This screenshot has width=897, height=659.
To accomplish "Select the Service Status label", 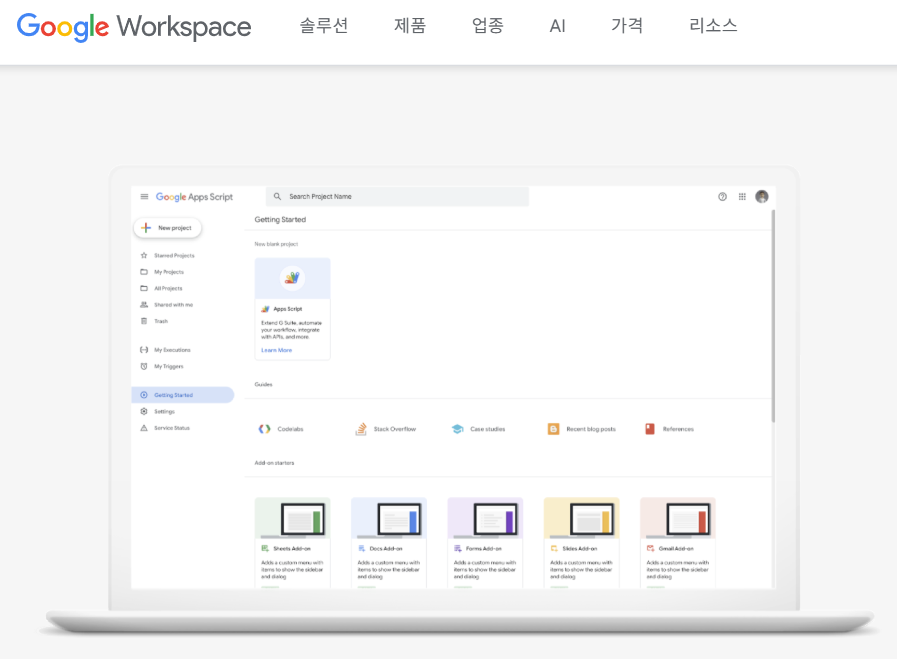I will click(x=172, y=428).
